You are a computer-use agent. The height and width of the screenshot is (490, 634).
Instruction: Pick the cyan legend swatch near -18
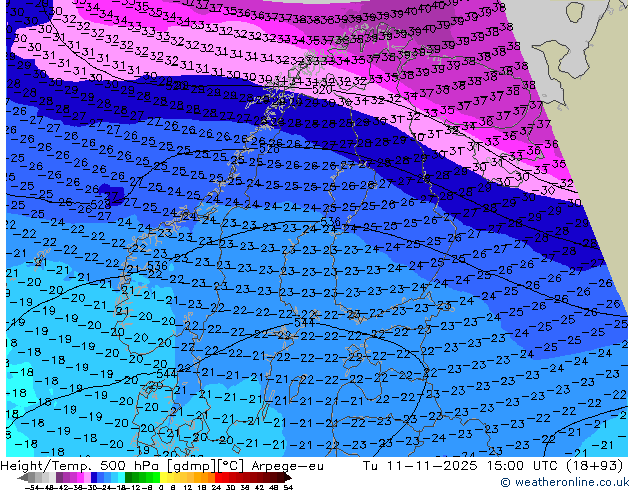coord(121,477)
